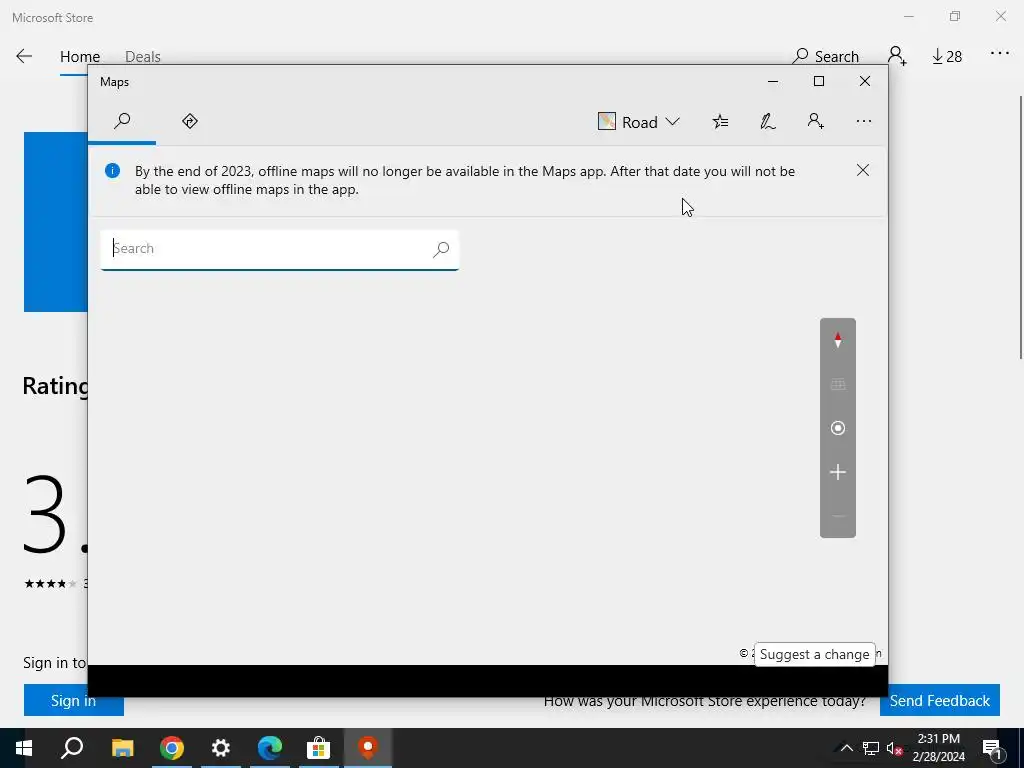Click the muted volume tray icon
Image resolution: width=1024 pixels, height=768 pixels.
[895, 748]
